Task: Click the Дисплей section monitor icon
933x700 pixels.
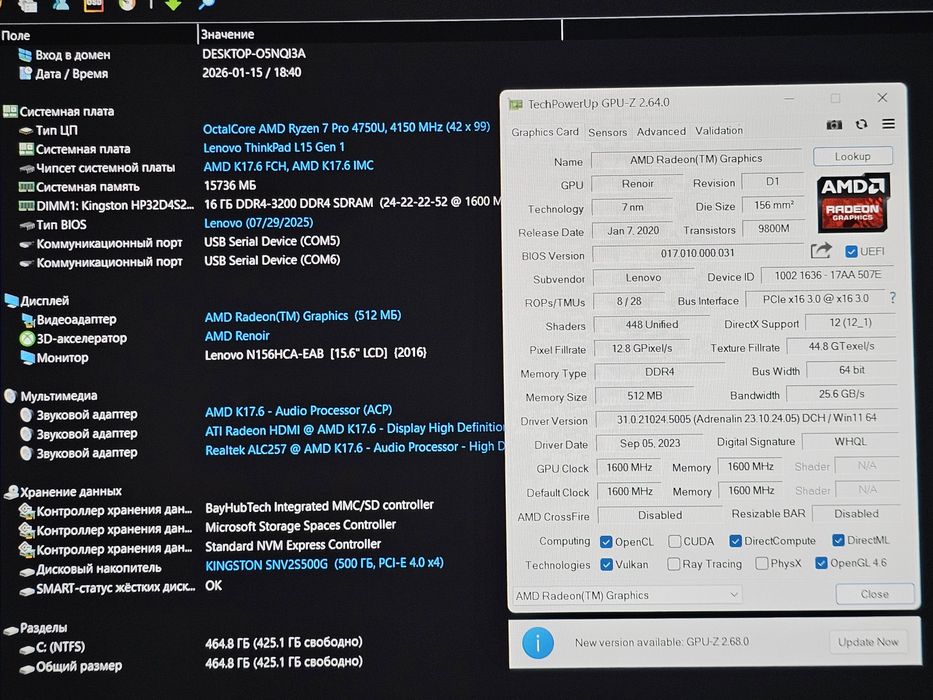Action: click(x=11, y=301)
